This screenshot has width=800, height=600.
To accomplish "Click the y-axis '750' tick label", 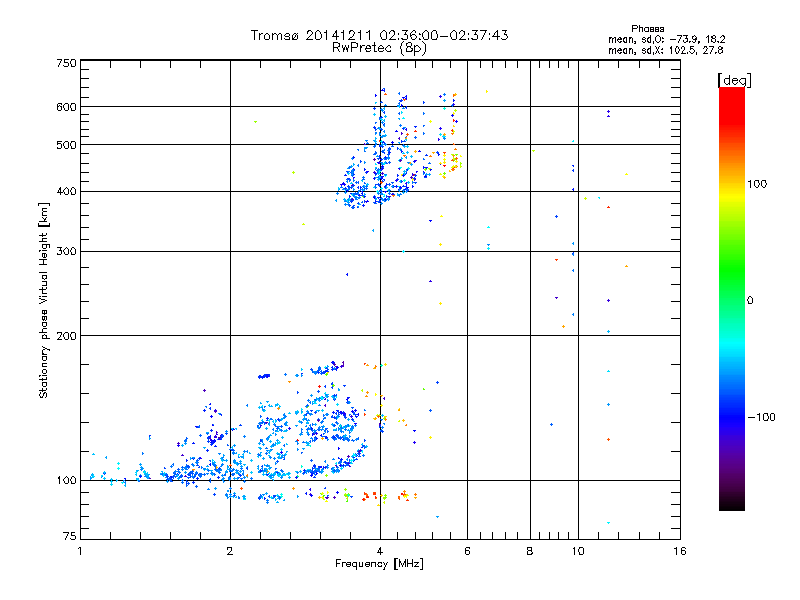I will [x=67, y=63].
